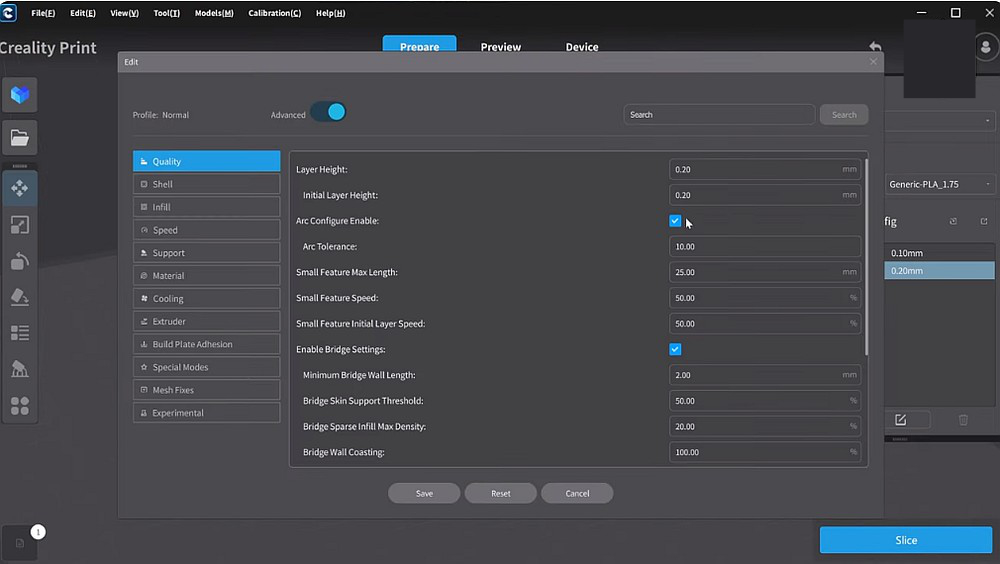This screenshot has height=564, width=1000.
Task: Click the Minimum Bridge Wall Length field
Action: tap(765, 375)
